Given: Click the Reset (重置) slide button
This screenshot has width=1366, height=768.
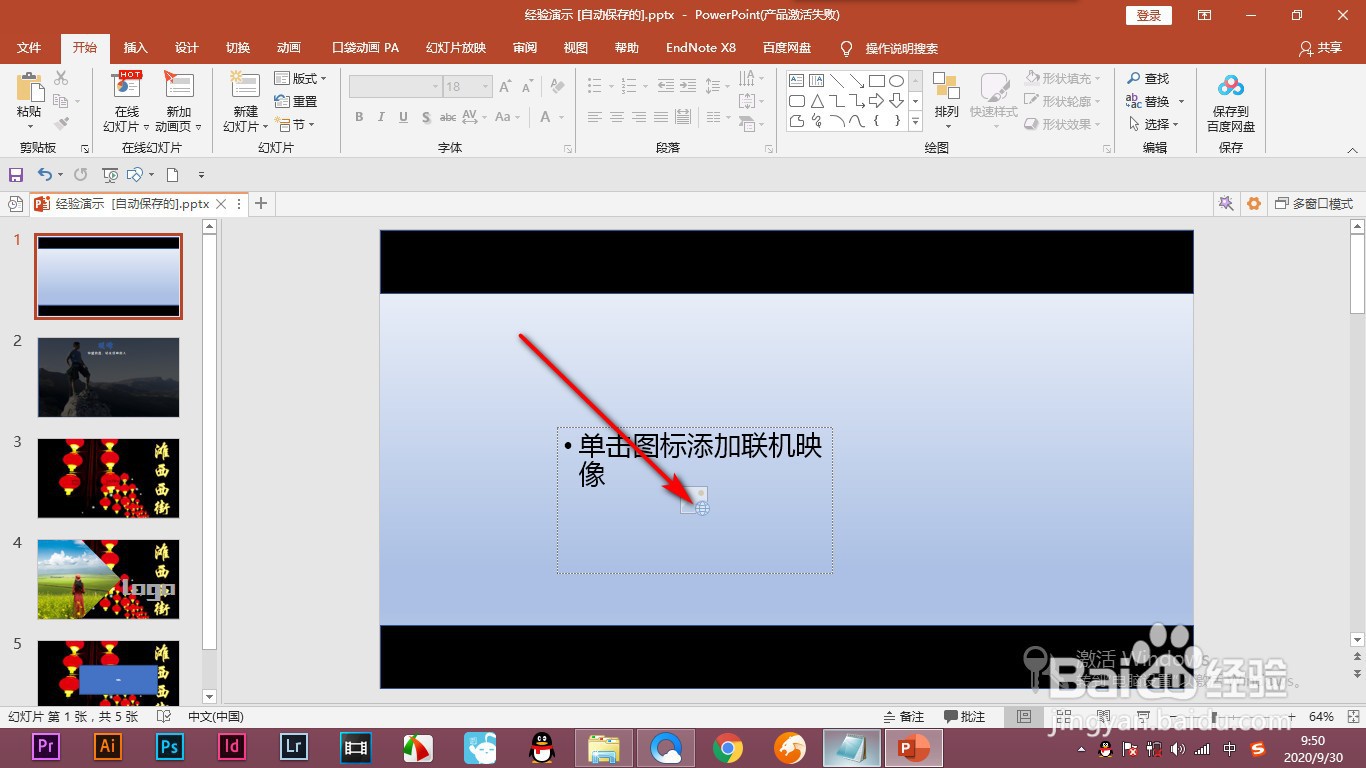Looking at the screenshot, I should click(x=296, y=101).
